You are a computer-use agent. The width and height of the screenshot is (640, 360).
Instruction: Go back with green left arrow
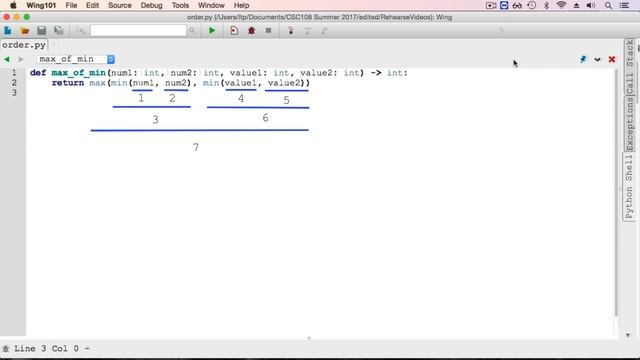pyautogui.click(x=7, y=60)
